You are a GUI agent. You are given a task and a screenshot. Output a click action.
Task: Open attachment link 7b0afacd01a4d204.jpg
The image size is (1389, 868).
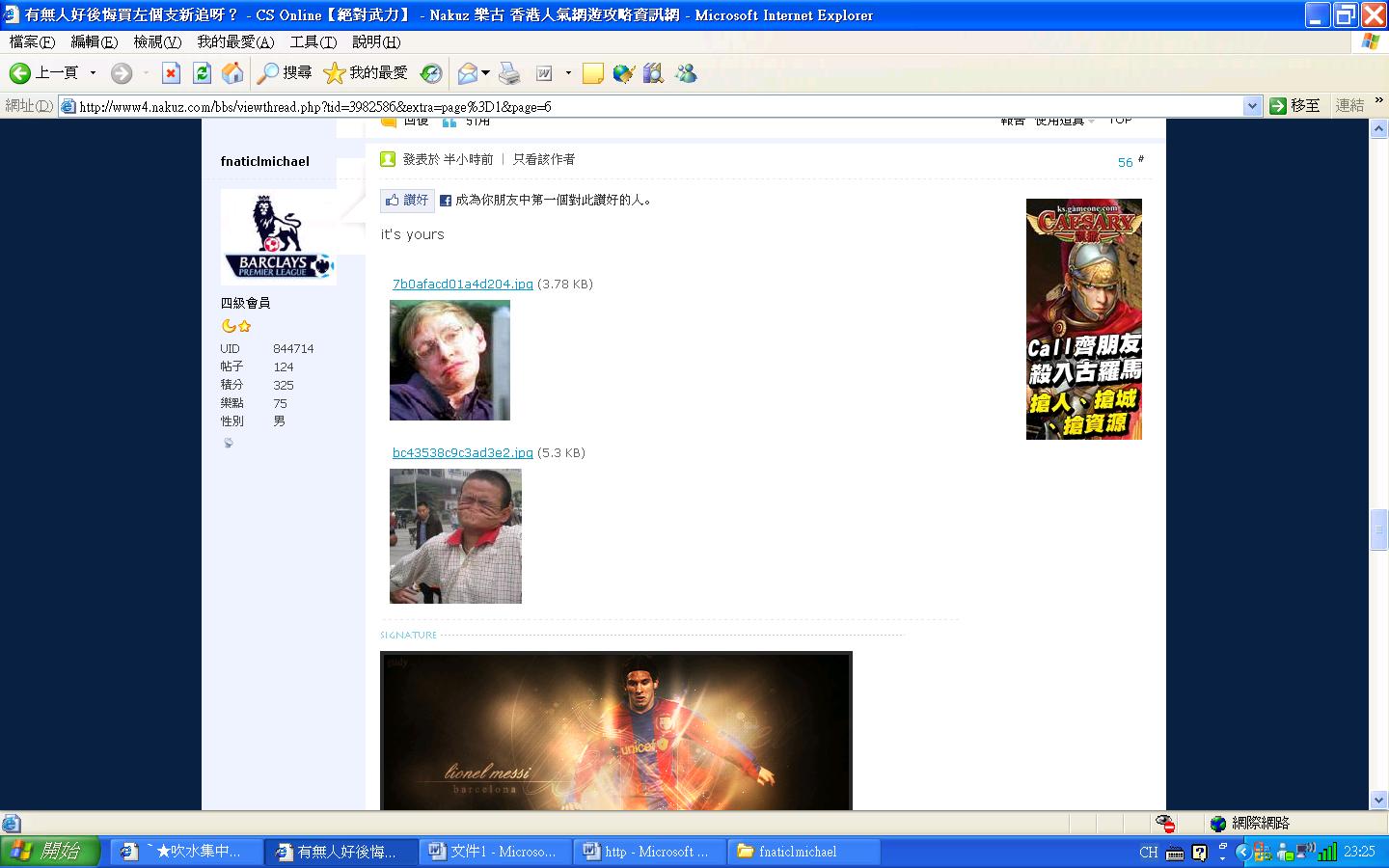coord(463,285)
